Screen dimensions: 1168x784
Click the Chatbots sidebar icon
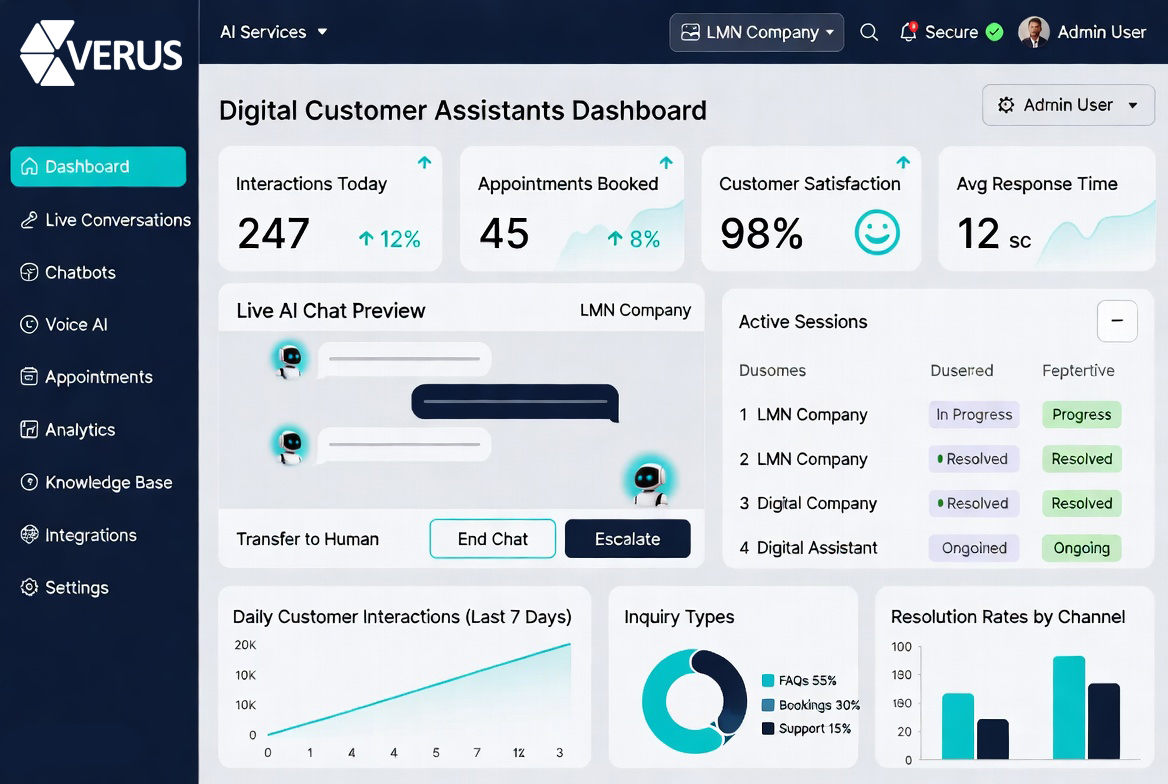pos(29,272)
